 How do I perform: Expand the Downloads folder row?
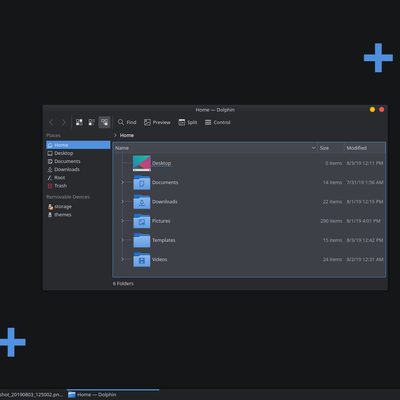point(122,202)
